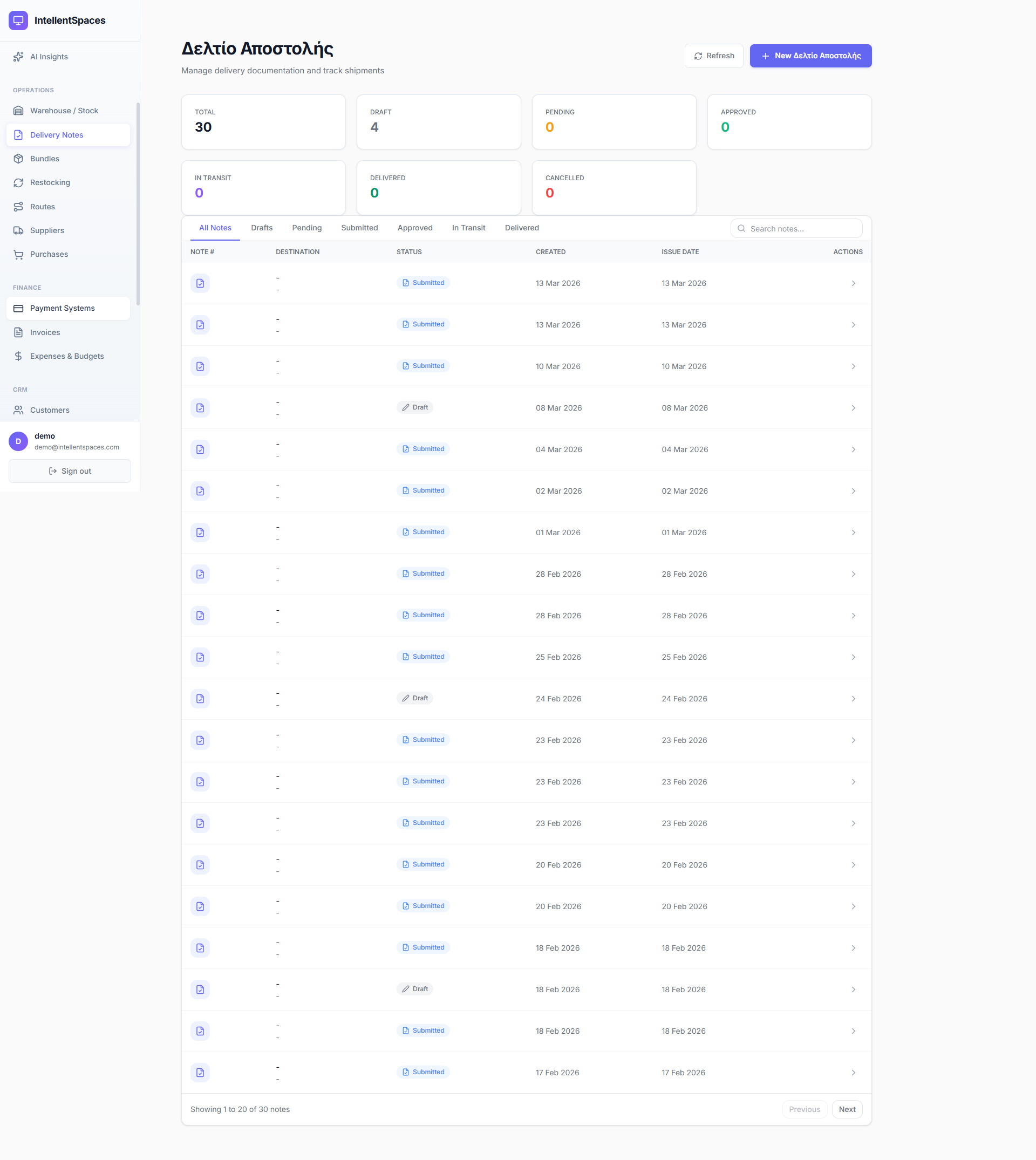Open 04 Mar 2026 row actions chevron
The width and height of the screenshot is (1036, 1160).
click(x=853, y=449)
